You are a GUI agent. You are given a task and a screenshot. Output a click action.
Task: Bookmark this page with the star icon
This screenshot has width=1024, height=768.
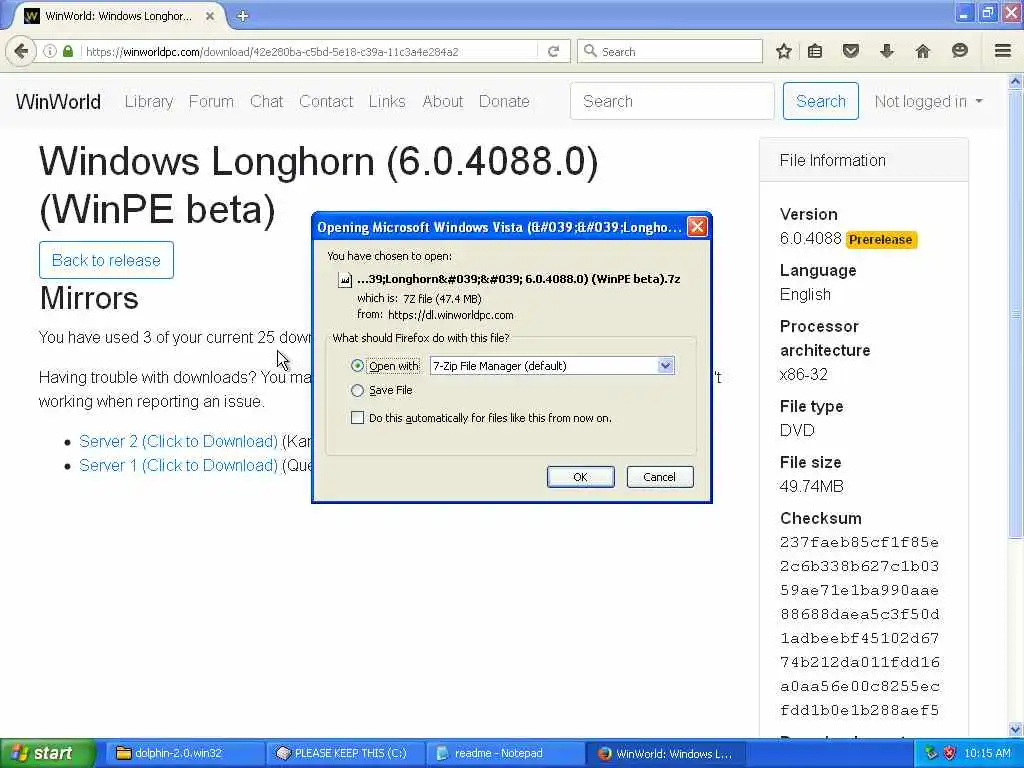click(784, 51)
